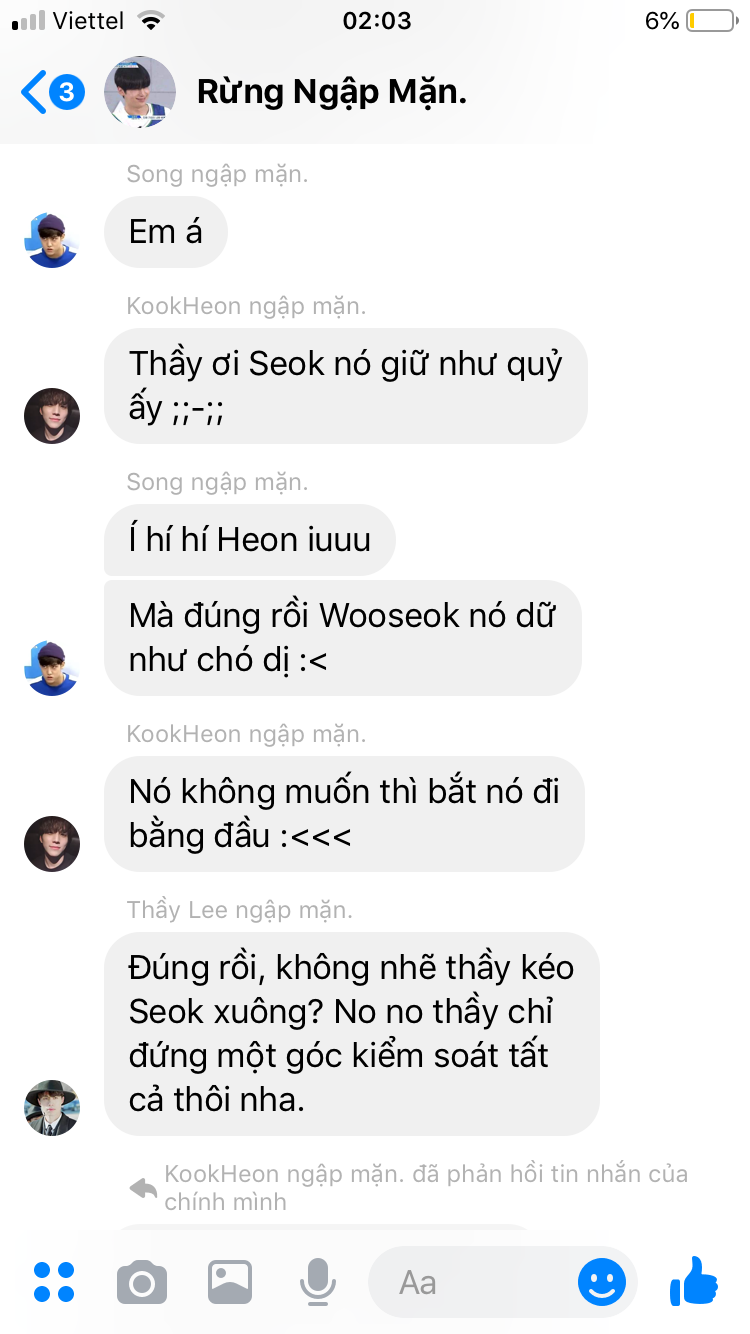Tap the reply arrow next to KookHeon's reply notice
750x1334 pixels.
point(143,1188)
